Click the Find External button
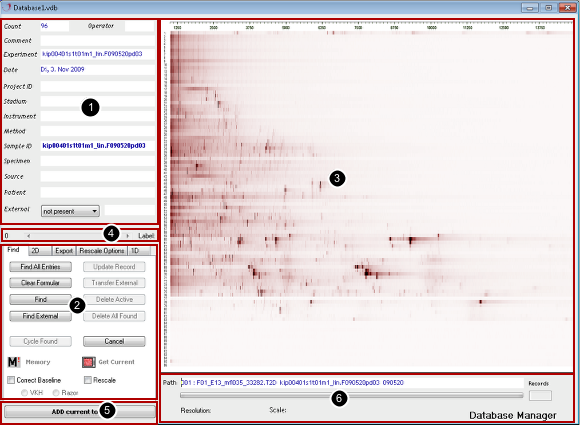580x425 pixels. tap(40, 316)
